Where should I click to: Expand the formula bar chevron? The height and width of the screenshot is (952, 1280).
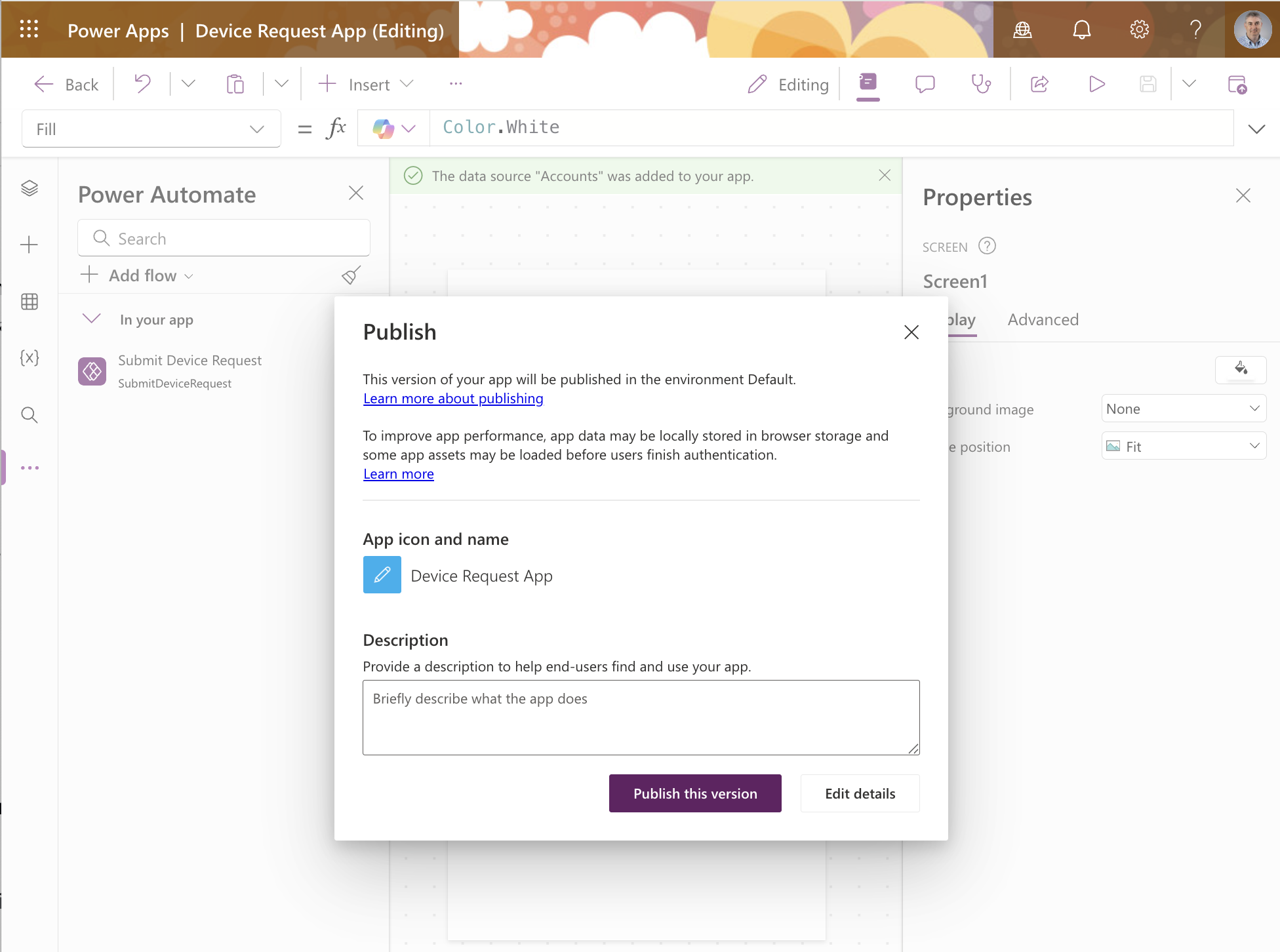(x=1256, y=129)
